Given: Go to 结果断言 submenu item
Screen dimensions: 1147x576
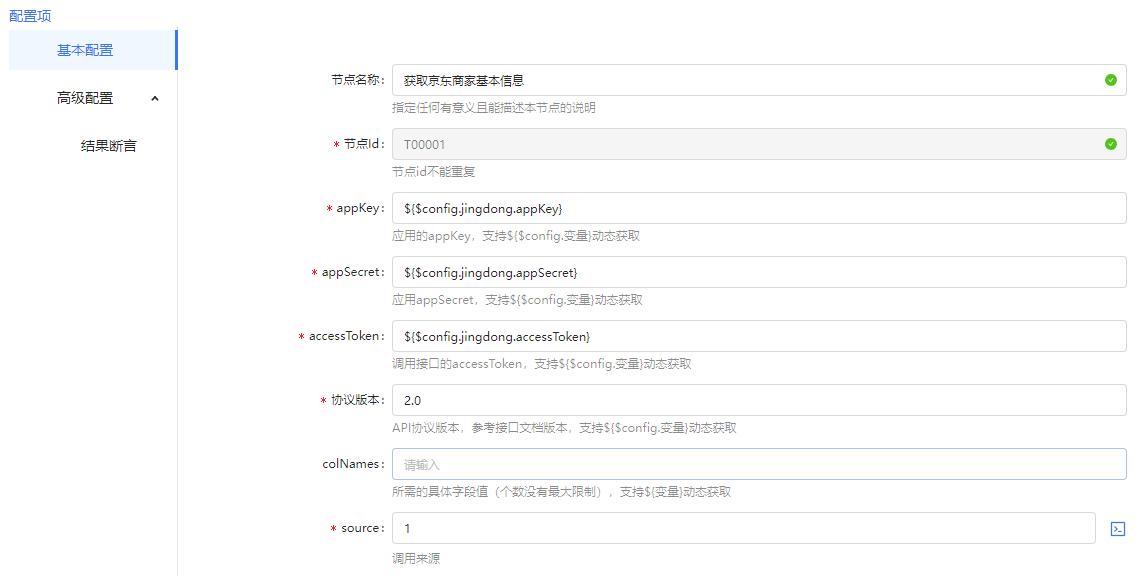Looking at the screenshot, I should click(x=108, y=146).
